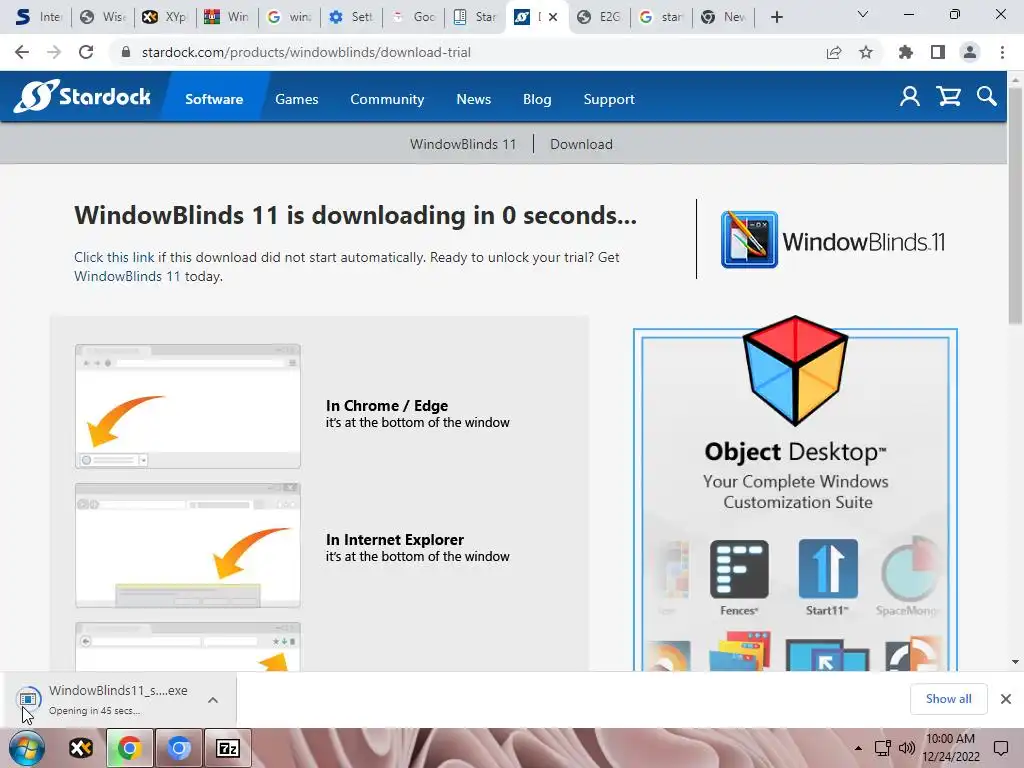Click the site lock icon in address bar

click(x=126, y=52)
